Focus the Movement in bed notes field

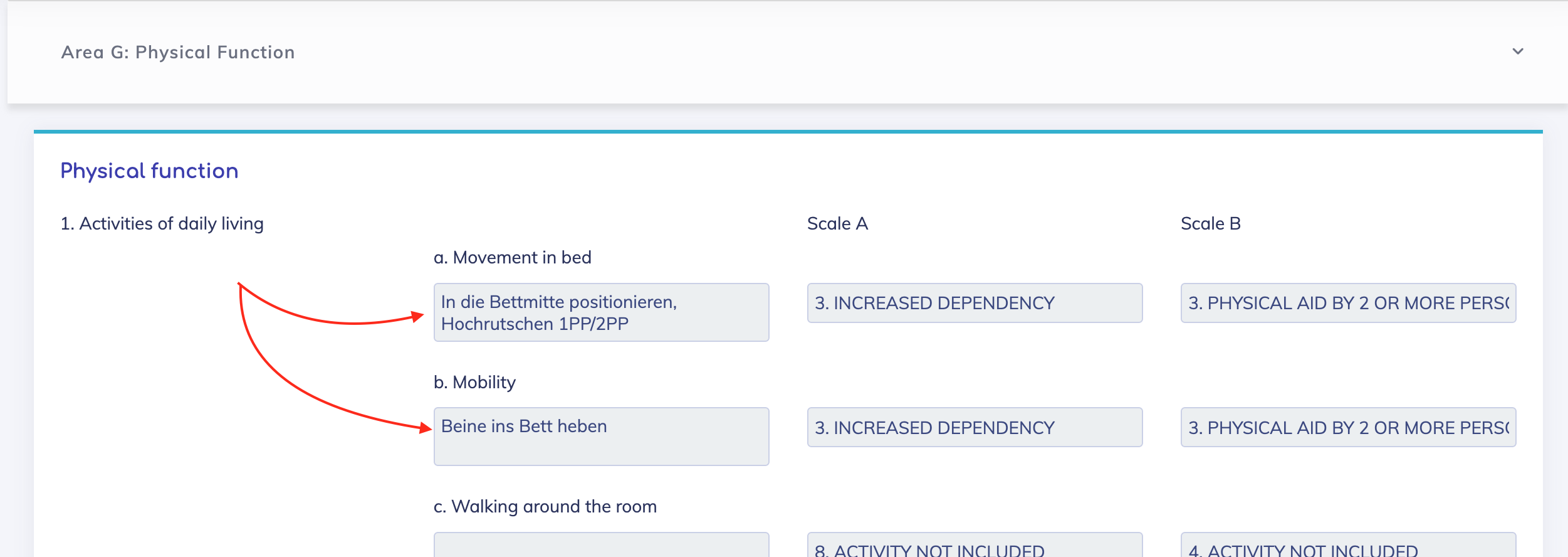coord(601,312)
